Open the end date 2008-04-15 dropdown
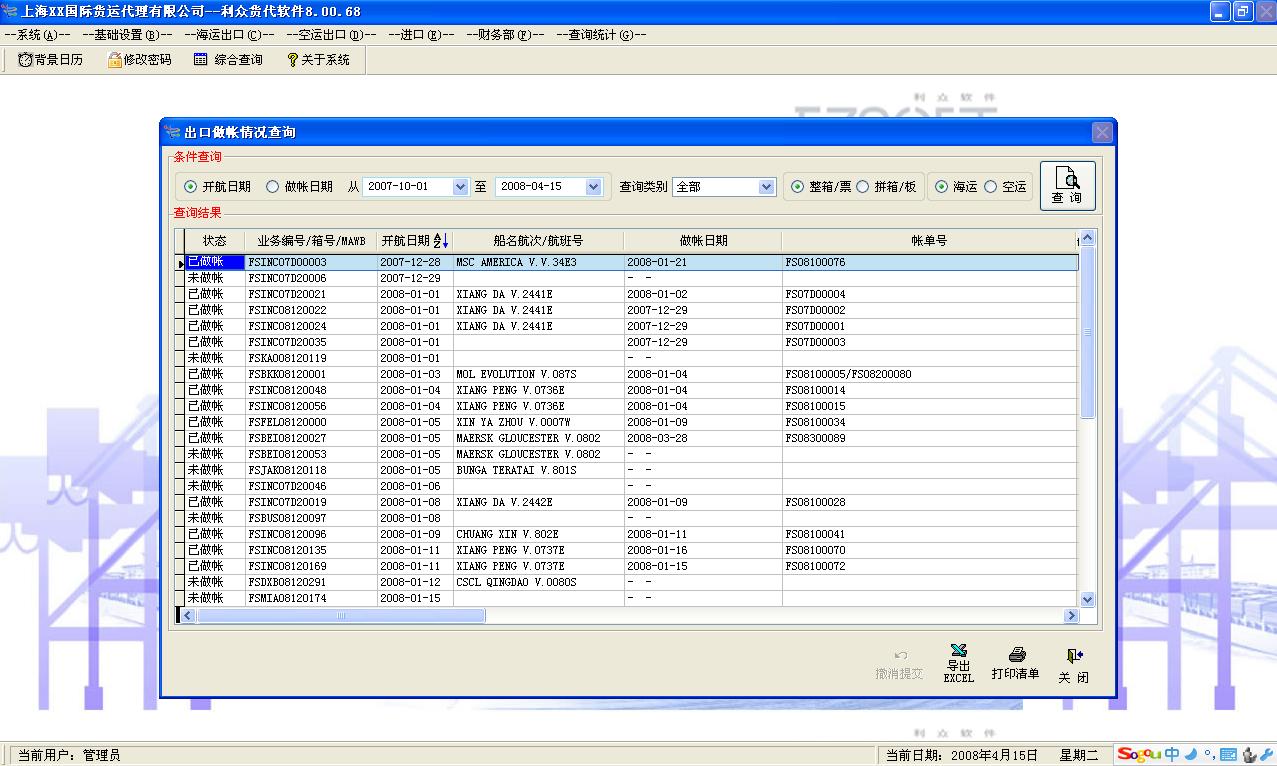1277x766 pixels. point(594,187)
